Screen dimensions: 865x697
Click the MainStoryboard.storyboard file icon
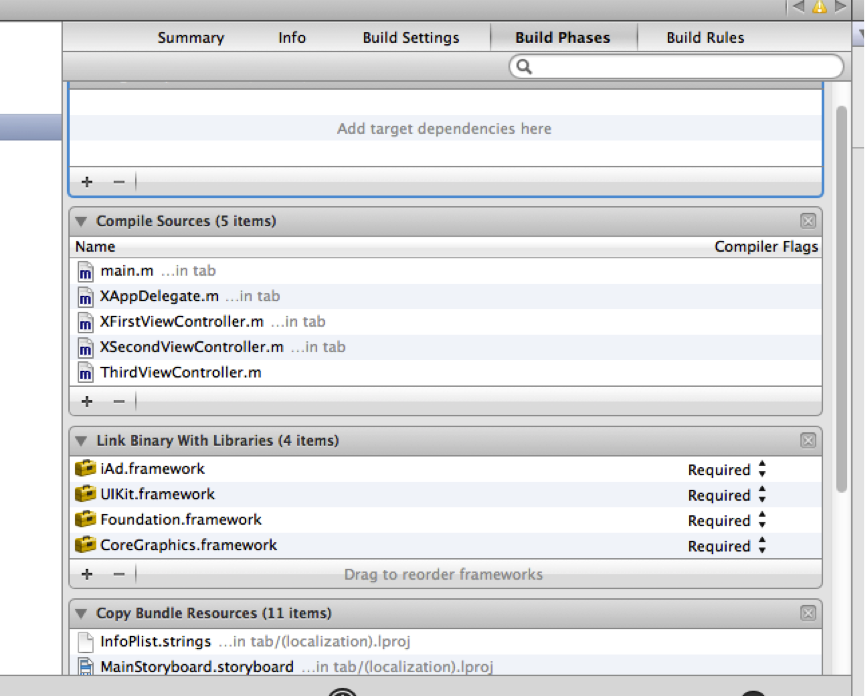coord(86,667)
